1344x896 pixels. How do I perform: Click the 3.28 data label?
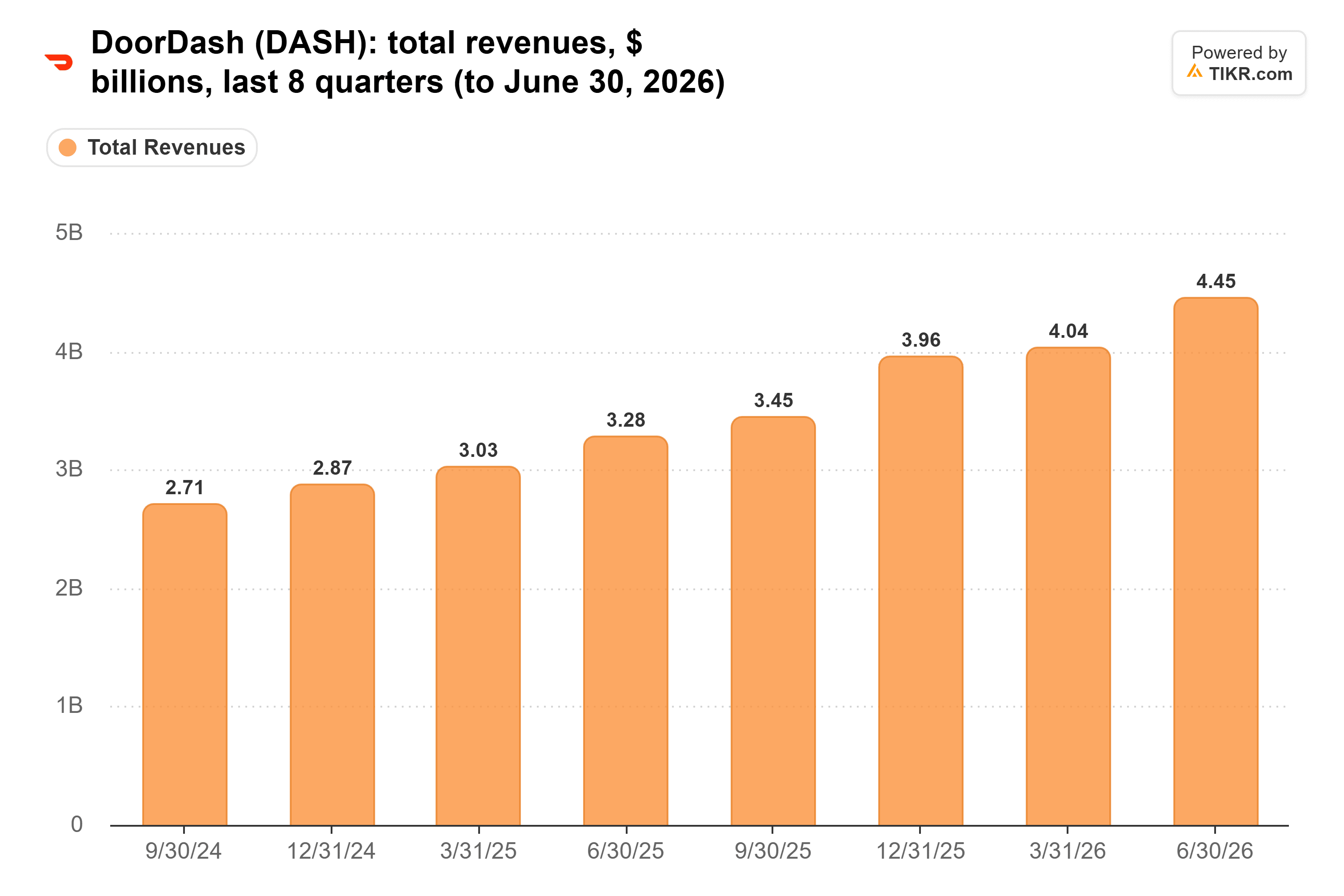tap(626, 420)
